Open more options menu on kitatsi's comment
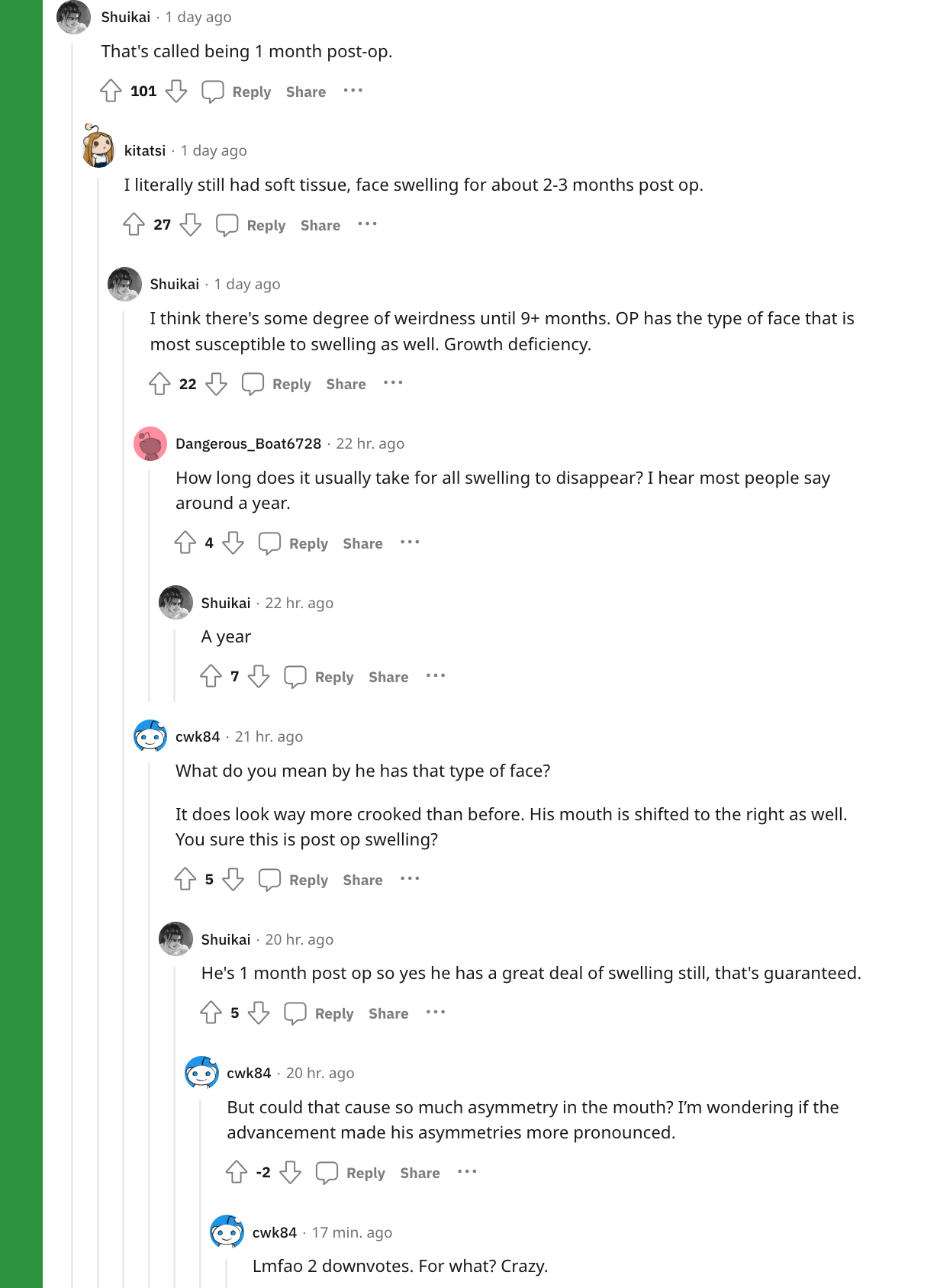The height and width of the screenshot is (1288, 937). pyautogui.click(x=367, y=224)
